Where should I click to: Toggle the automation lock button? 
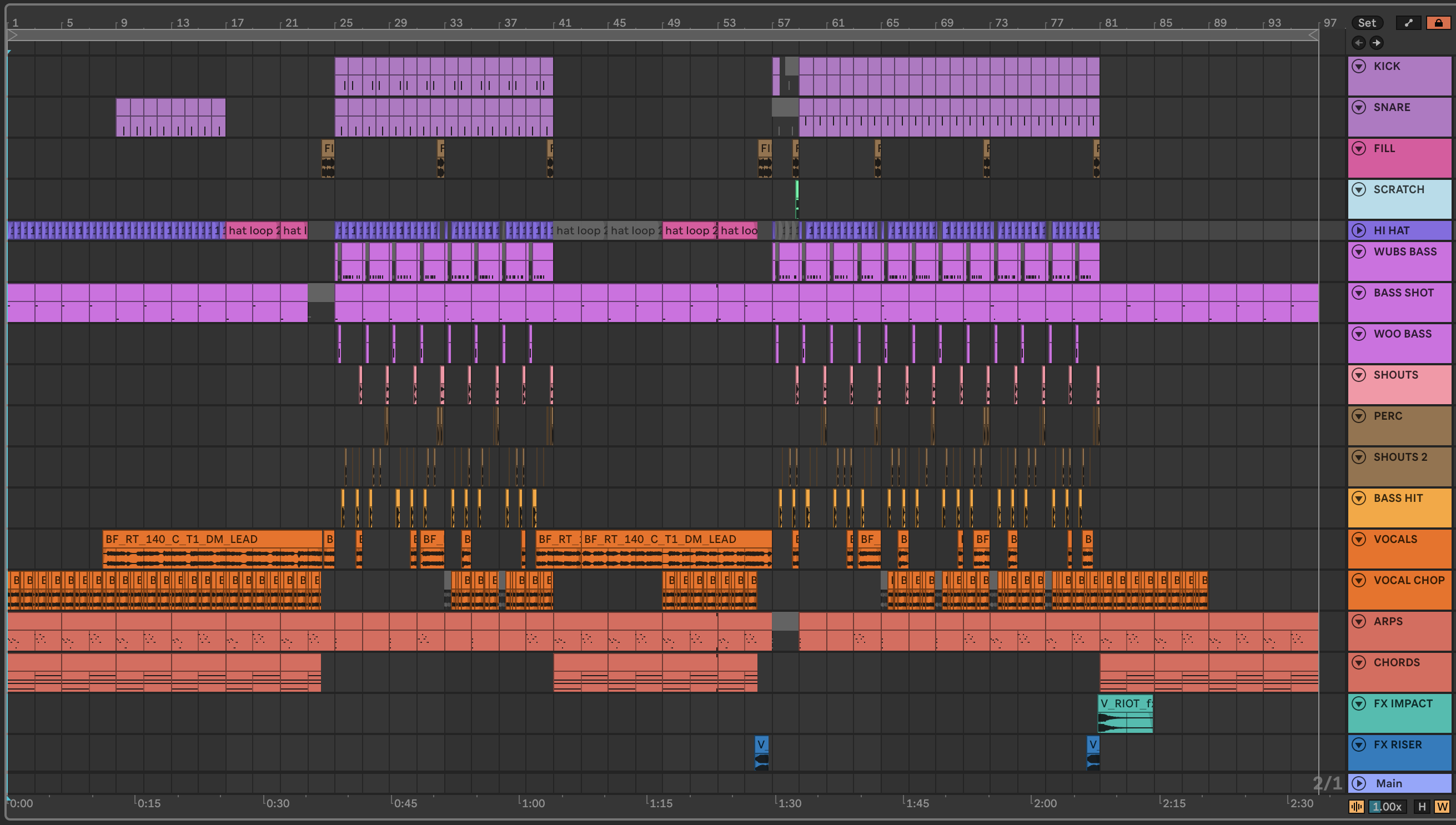click(1438, 23)
